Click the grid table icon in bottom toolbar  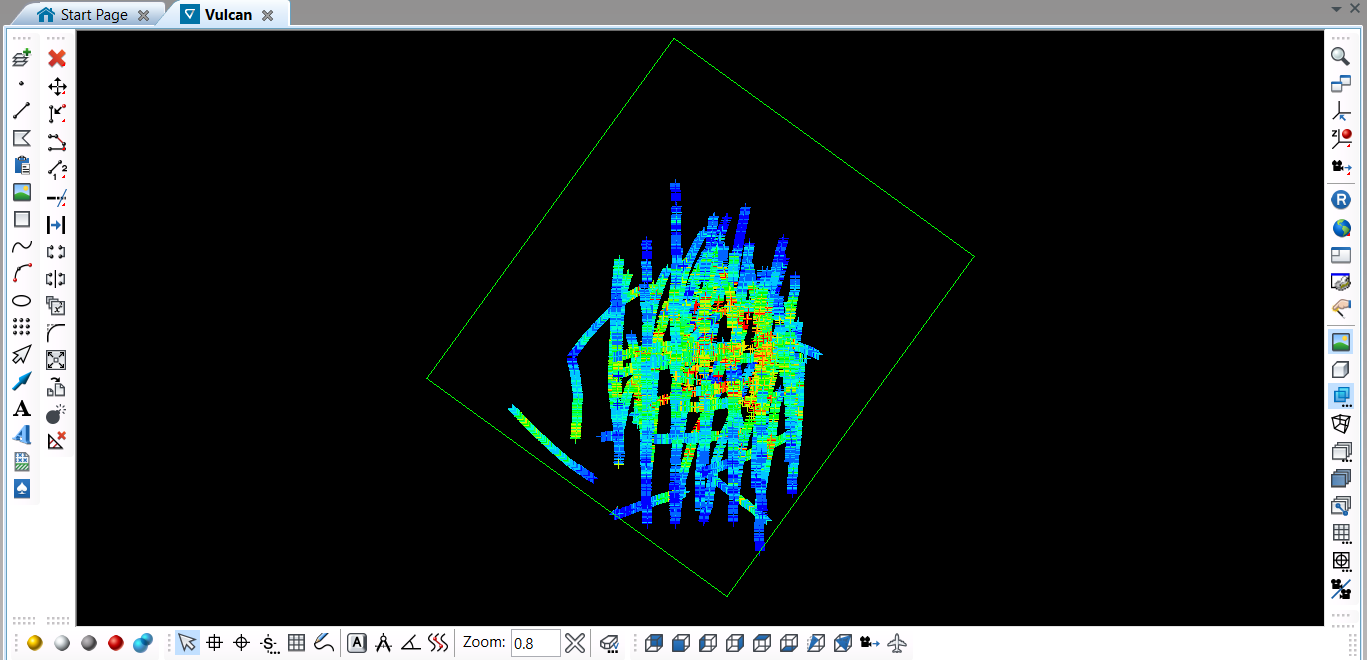click(296, 643)
